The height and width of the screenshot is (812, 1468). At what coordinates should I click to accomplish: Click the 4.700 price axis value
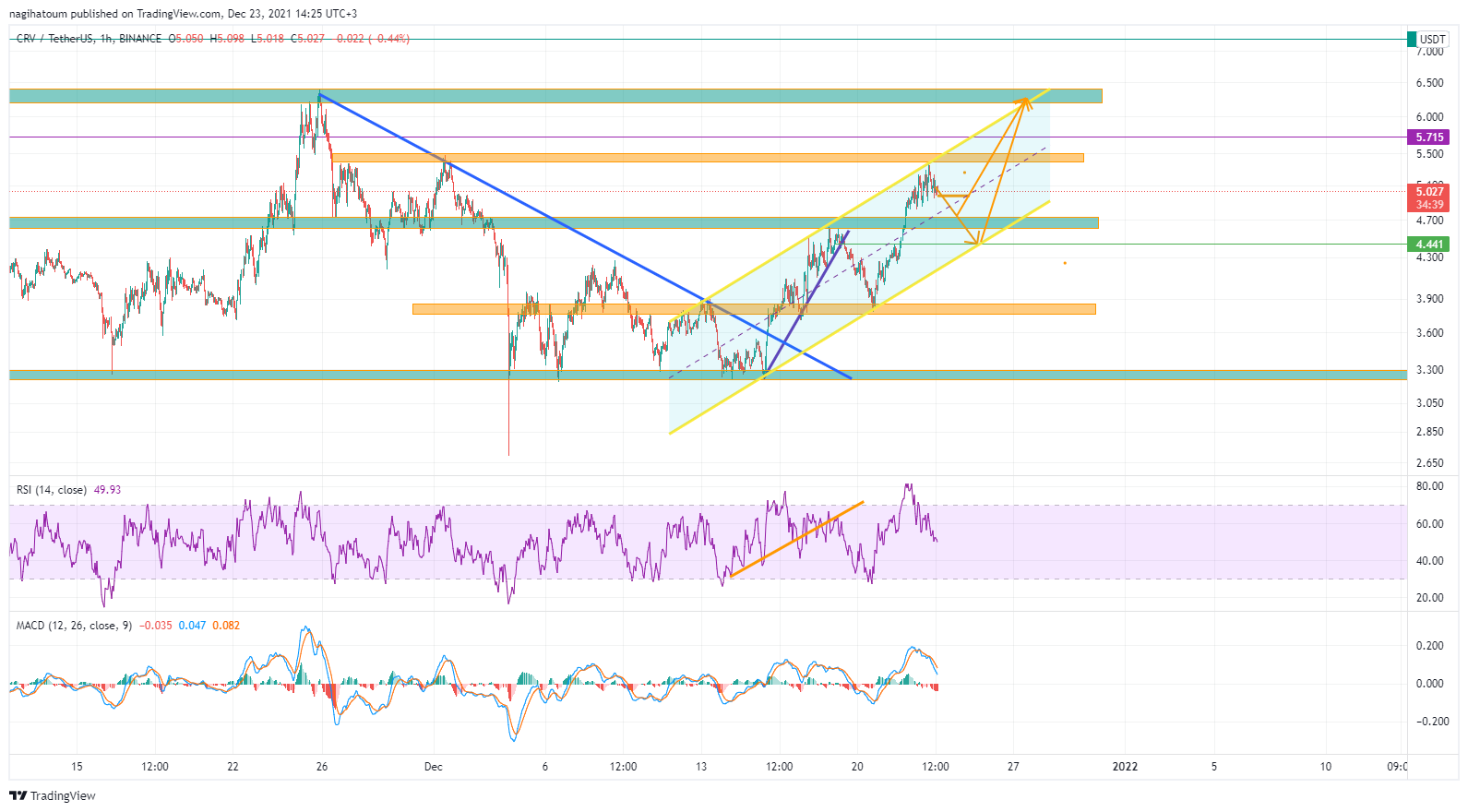[1429, 221]
